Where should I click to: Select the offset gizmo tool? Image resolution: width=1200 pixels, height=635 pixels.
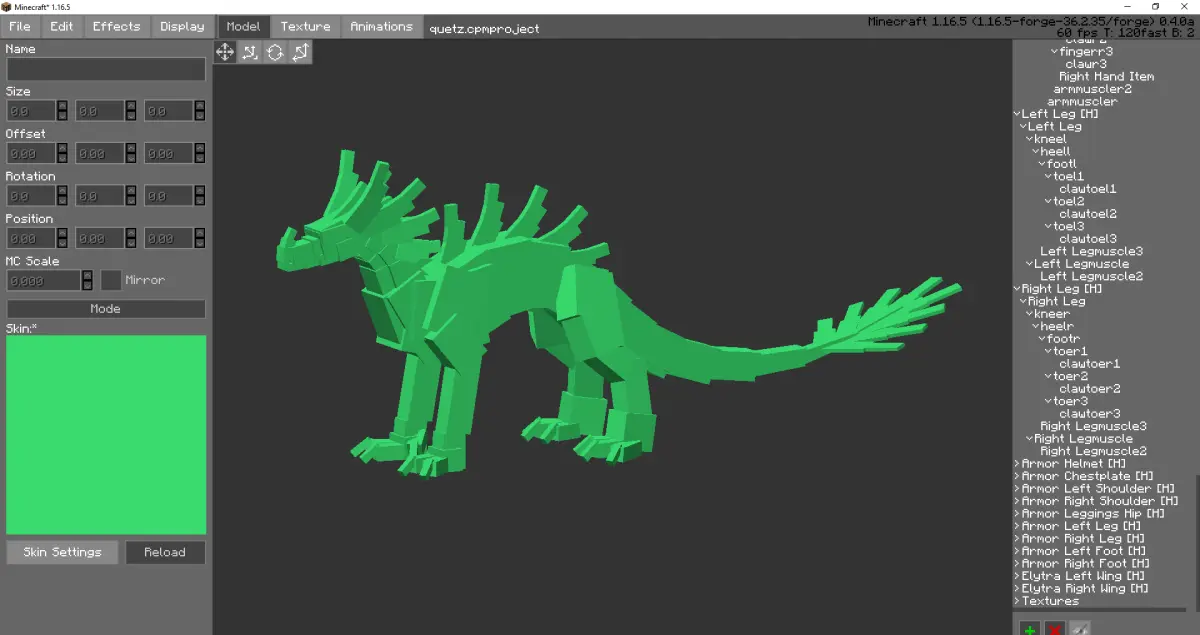[x=250, y=52]
